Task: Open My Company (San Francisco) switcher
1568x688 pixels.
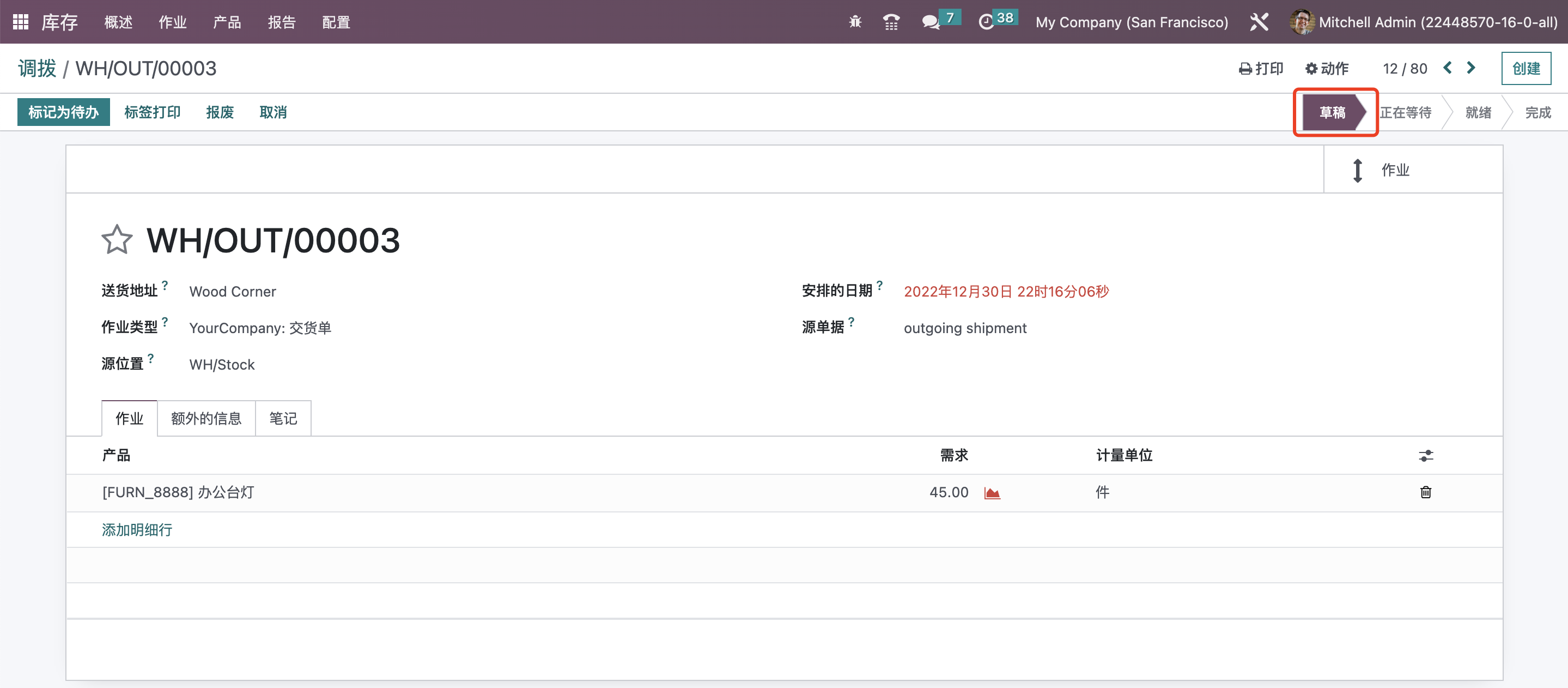Action: [x=1132, y=22]
